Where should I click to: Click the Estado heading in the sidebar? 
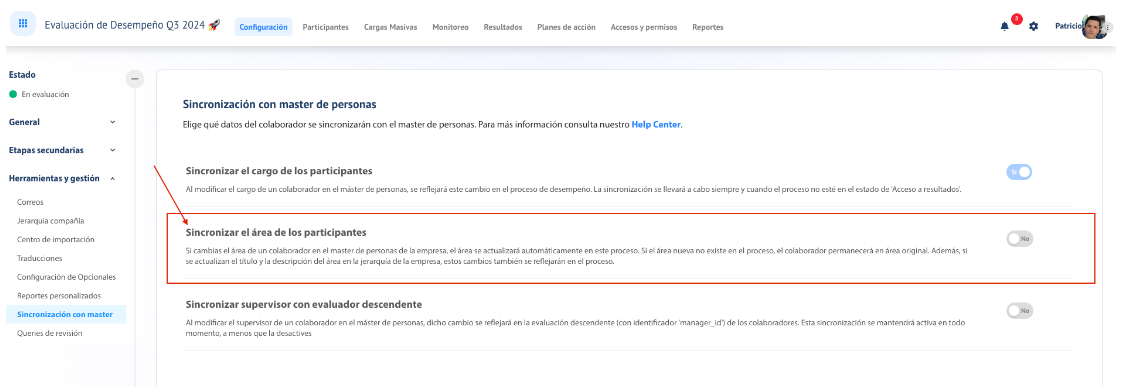coord(22,75)
